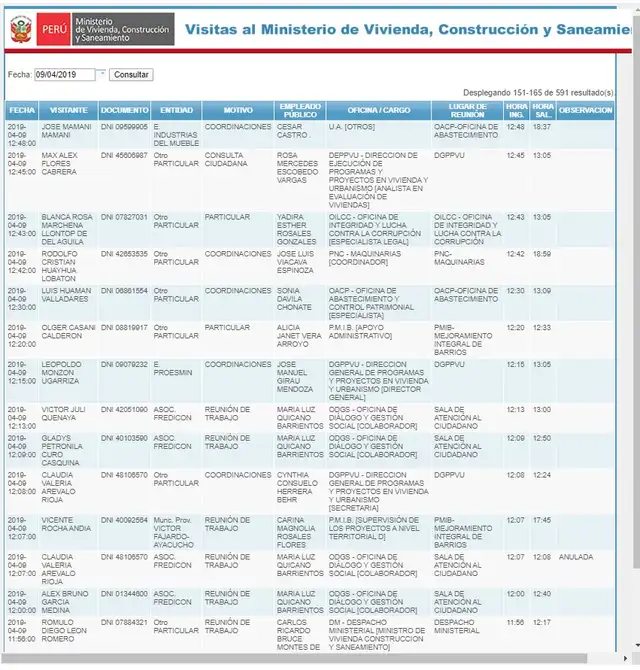Select visitor VICTOR JULI QUENAYA

point(63,414)
